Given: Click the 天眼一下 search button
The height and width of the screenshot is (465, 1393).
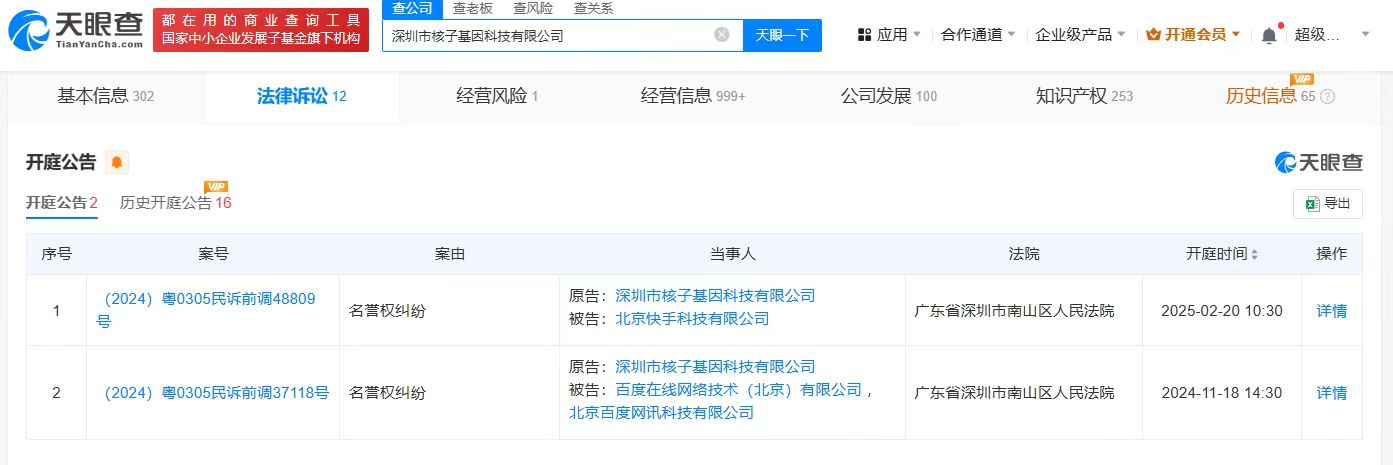Looking at the screenshot, I should pyautogui.click(x=782, y=35).
